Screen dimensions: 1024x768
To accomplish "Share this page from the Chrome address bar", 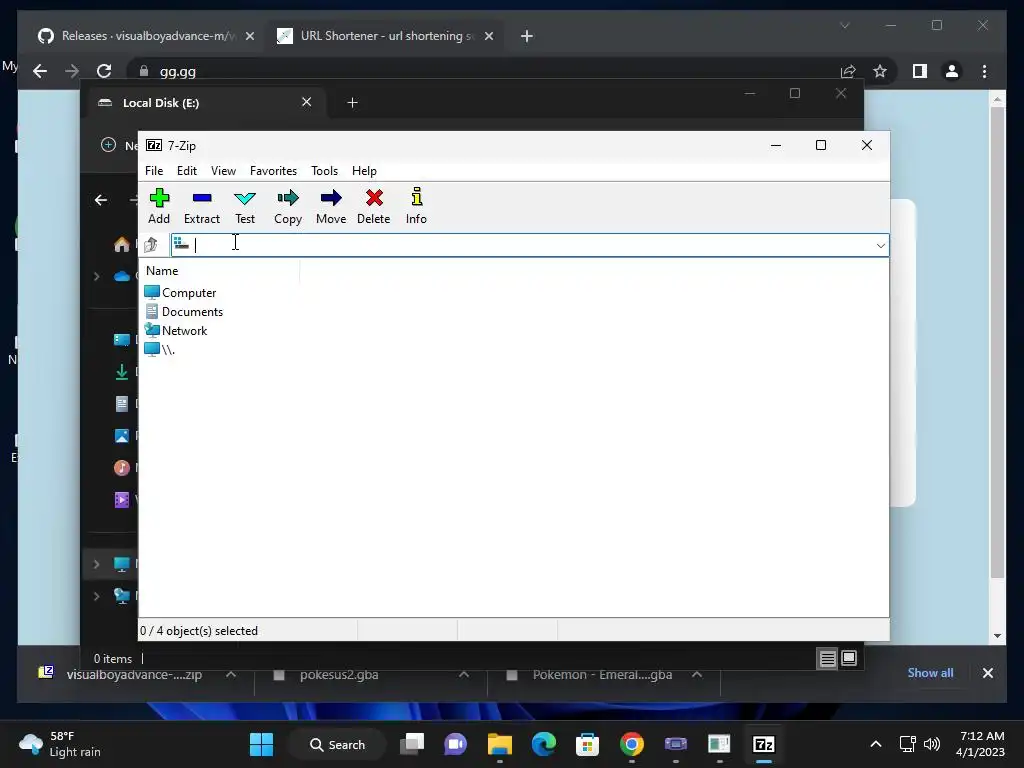I will [848, 71].
